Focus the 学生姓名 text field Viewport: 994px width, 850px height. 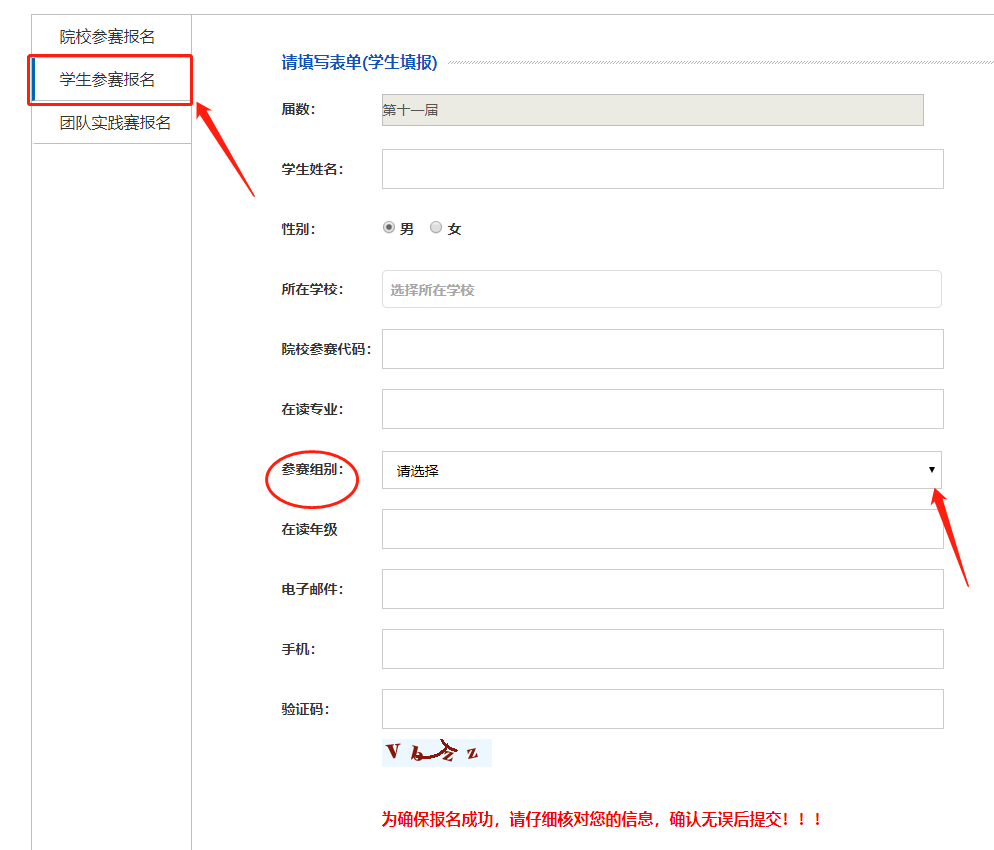662,169
